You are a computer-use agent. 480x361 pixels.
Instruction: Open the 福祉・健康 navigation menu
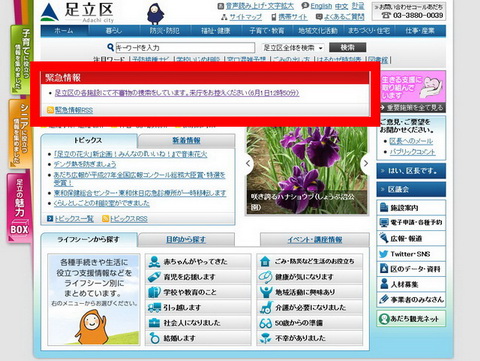click(216, 31)
